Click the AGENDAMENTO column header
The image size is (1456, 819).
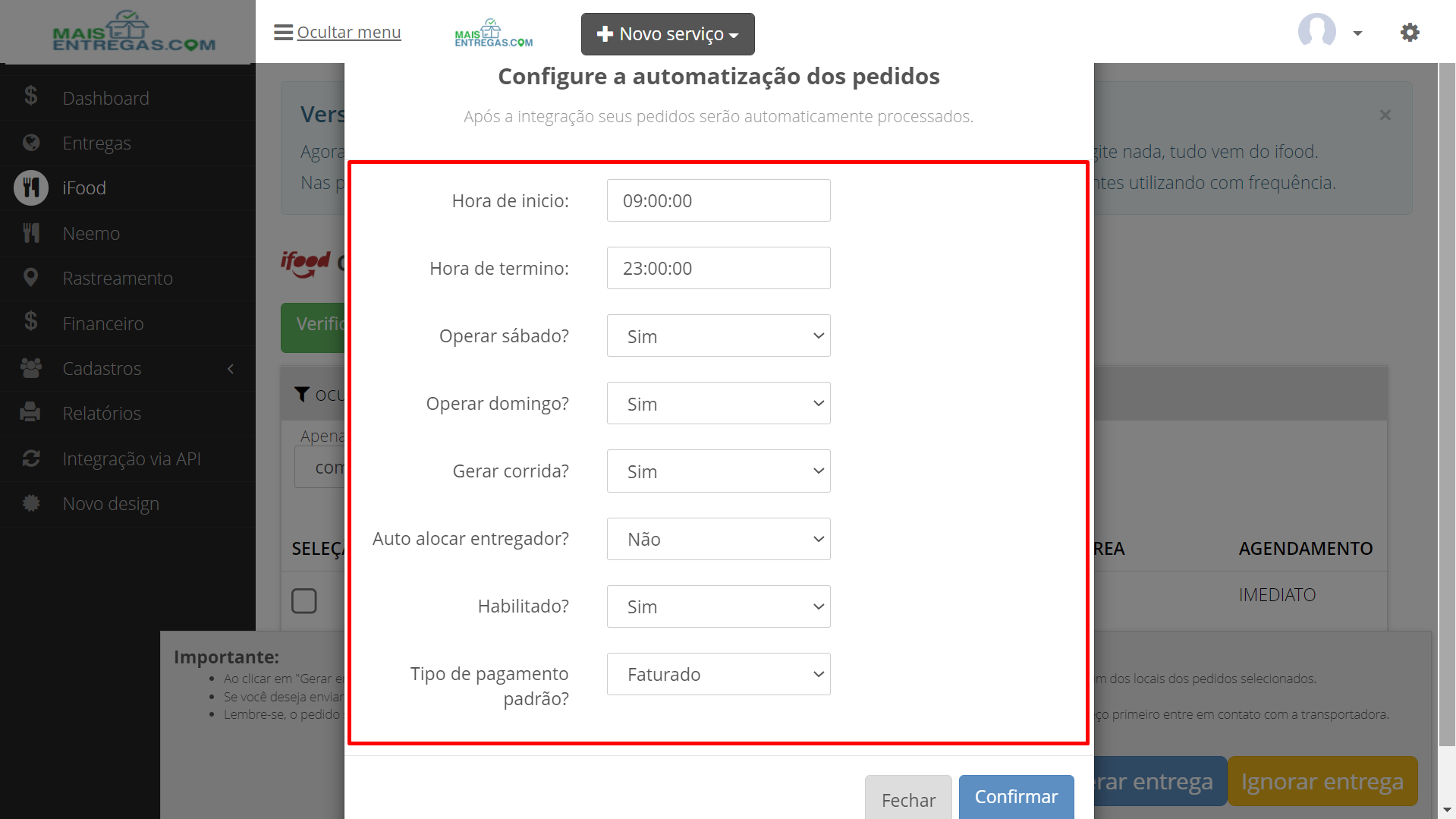point(1306,549)
